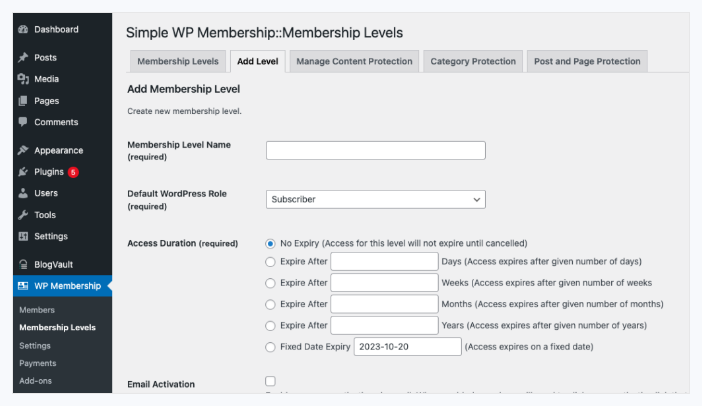Open the Default WordPress Role dropdown
The image size is (702, 406).
pos(376,199)
